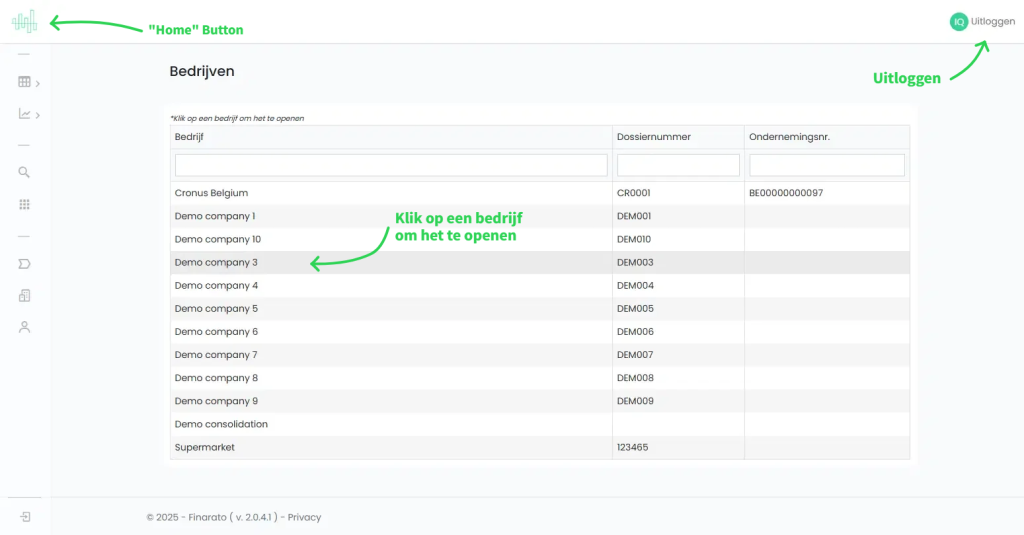Screen dimensions: 1024x535
Task: Focus the Dossiernummer filter input
Action: (678, 165)
